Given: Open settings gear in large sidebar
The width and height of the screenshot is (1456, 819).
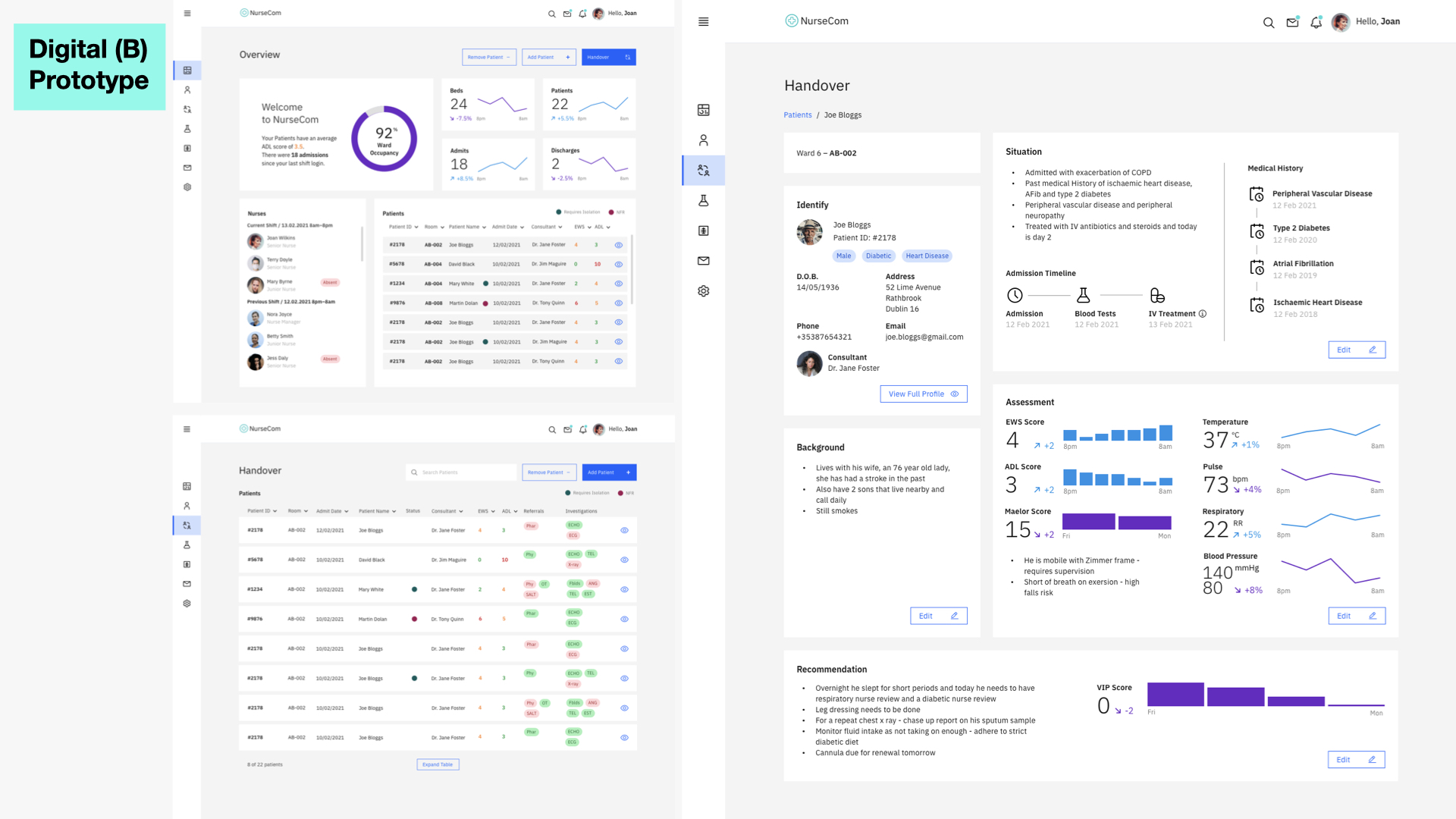Looking at the screenshot, I should pyautogui.click(x=703, y=291).
